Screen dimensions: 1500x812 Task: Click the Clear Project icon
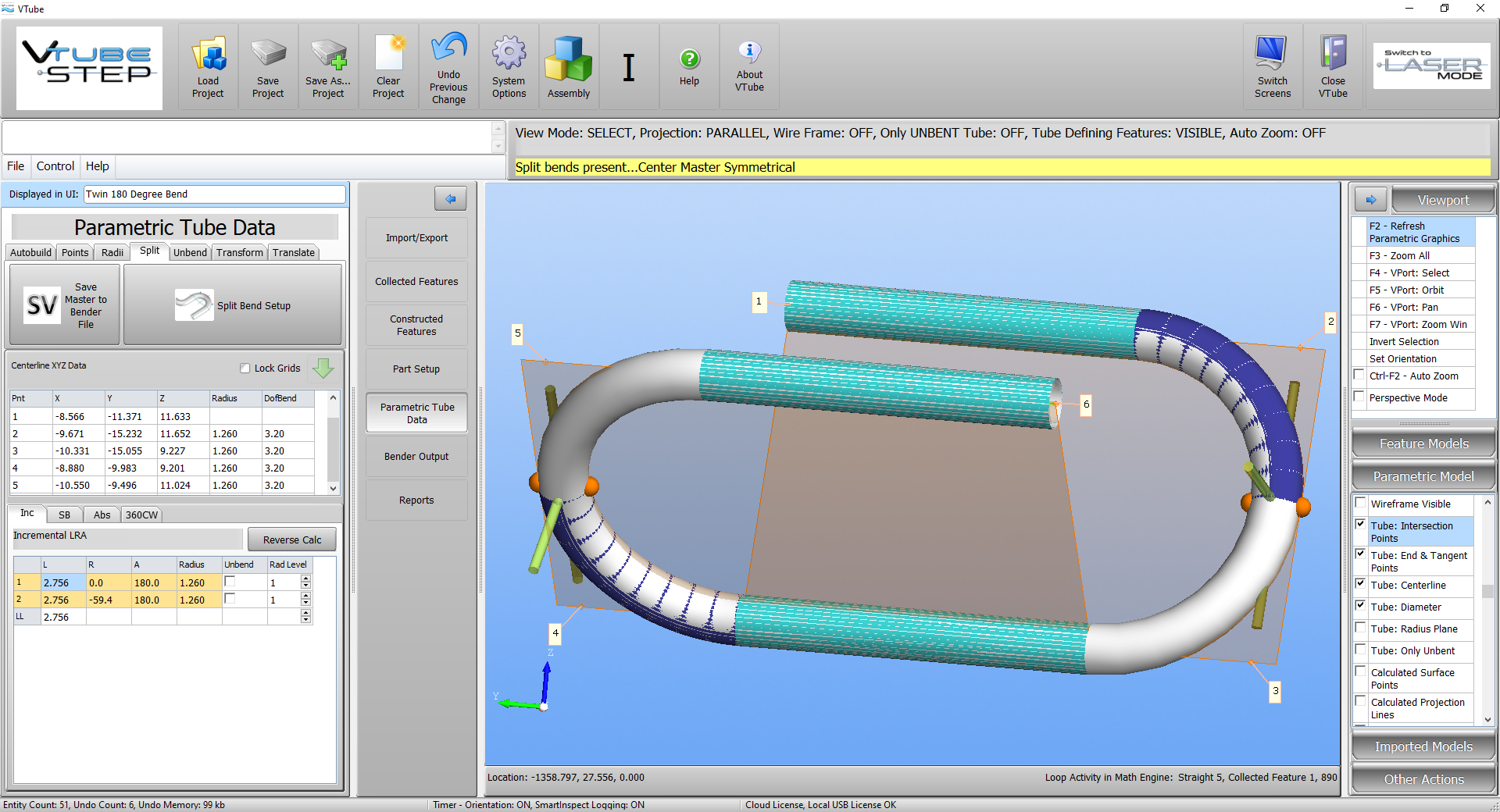(x=388, y=55)
